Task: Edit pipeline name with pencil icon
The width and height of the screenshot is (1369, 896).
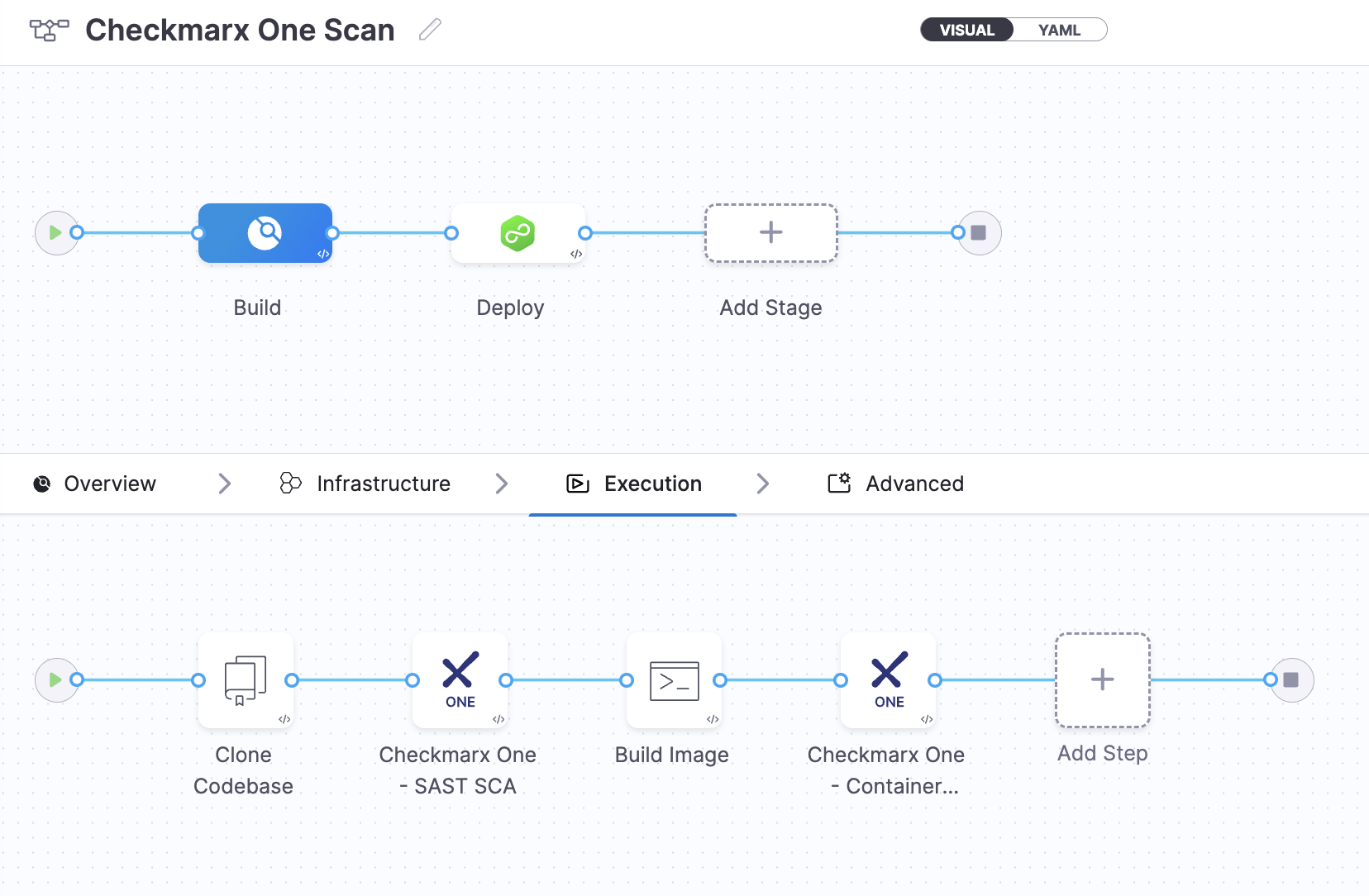Action: click(x=430, y=30)
